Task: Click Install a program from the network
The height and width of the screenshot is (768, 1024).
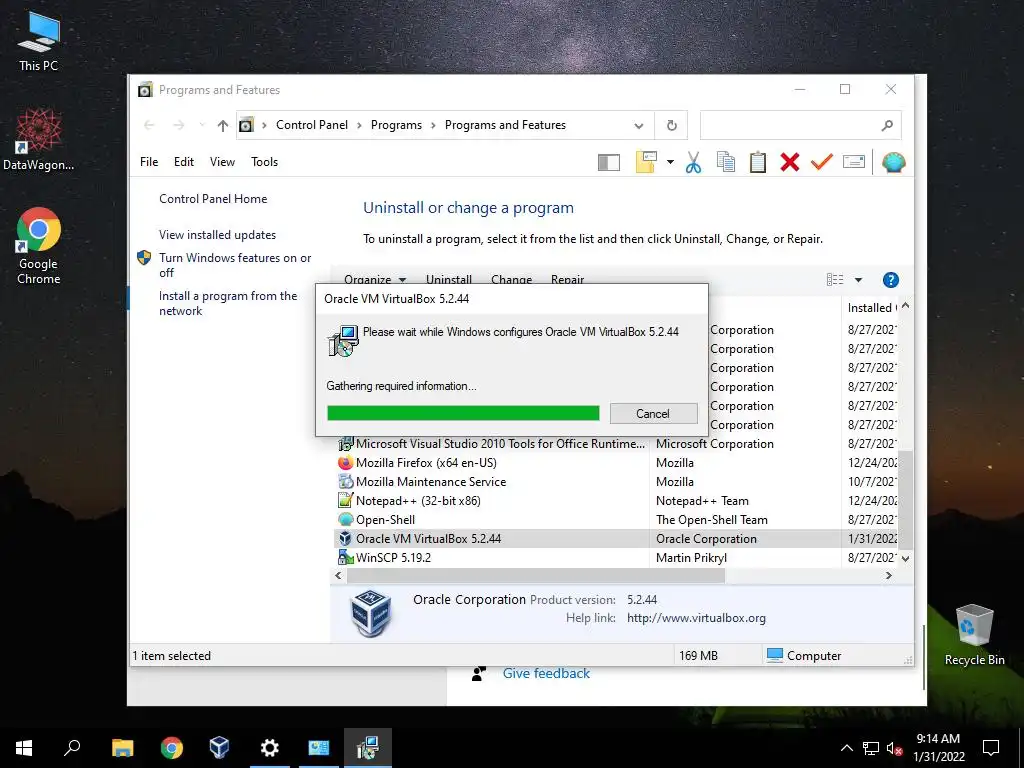Action: pyautogui.click(x=228, y=303)
